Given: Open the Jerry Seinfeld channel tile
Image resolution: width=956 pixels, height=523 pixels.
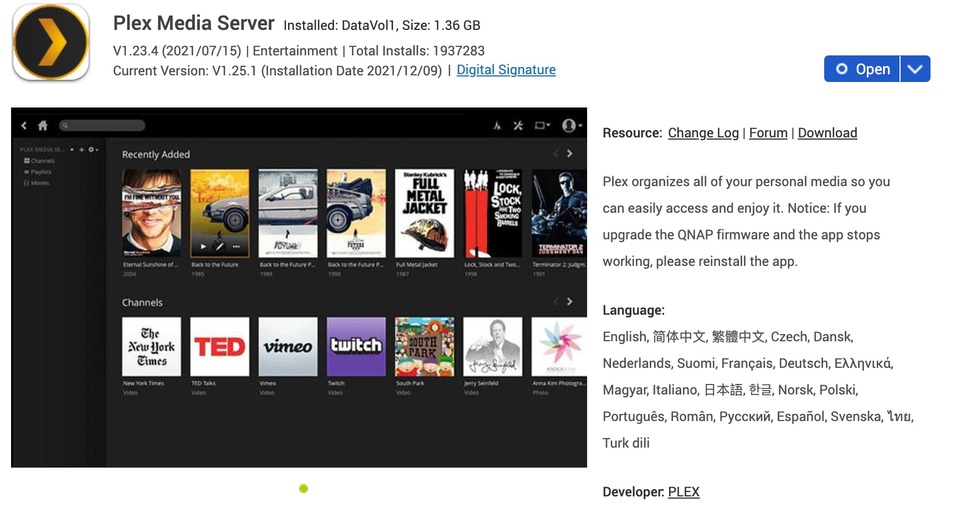Looking at the screenshot, I should pyautogui.click(x=493, y=346).
